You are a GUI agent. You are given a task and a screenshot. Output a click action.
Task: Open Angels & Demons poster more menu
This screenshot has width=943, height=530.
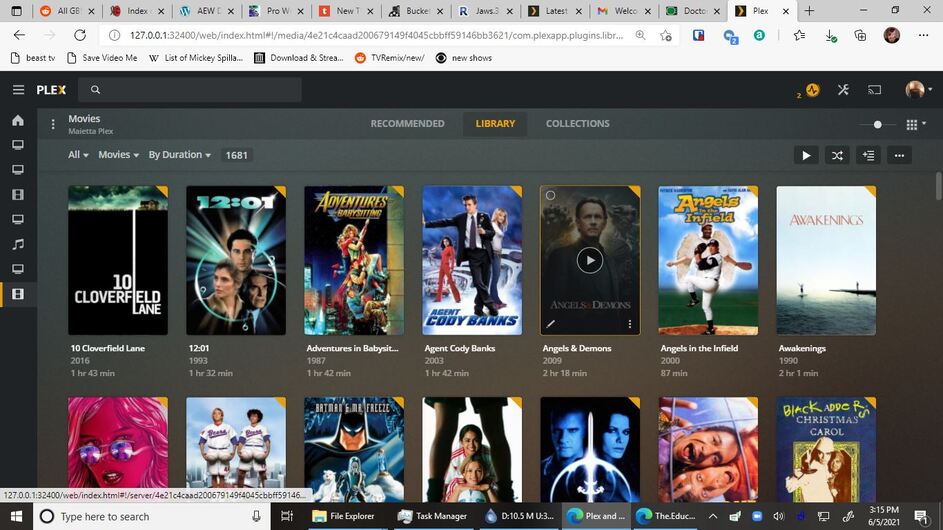[x=630, y=324]
